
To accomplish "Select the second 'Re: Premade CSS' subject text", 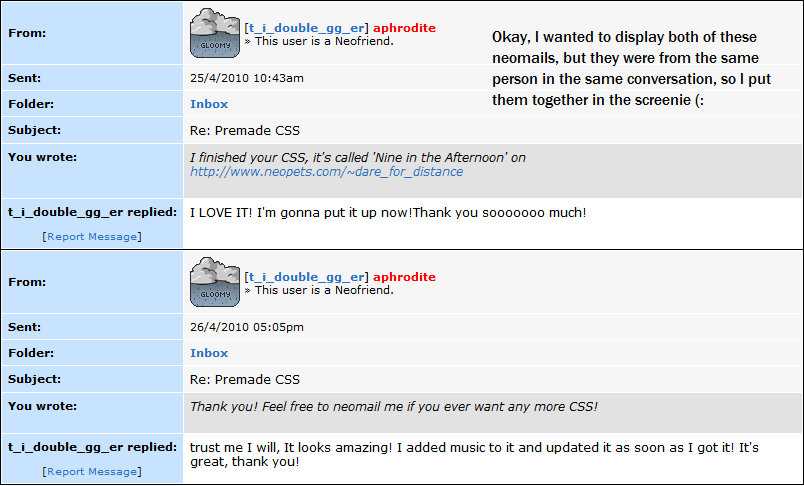I will [x=245, y=379].
